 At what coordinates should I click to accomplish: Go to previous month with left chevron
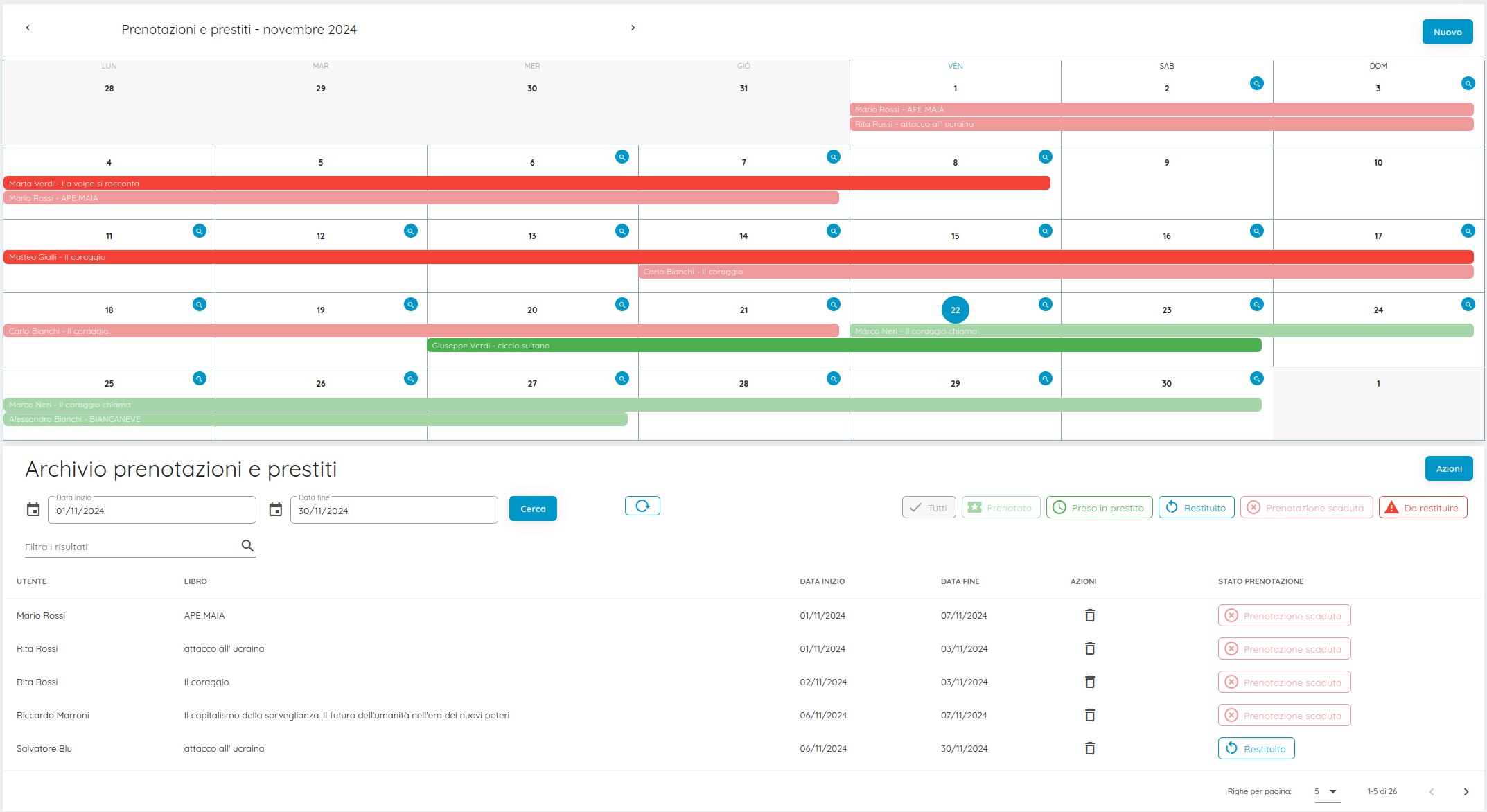click(28, 28)
